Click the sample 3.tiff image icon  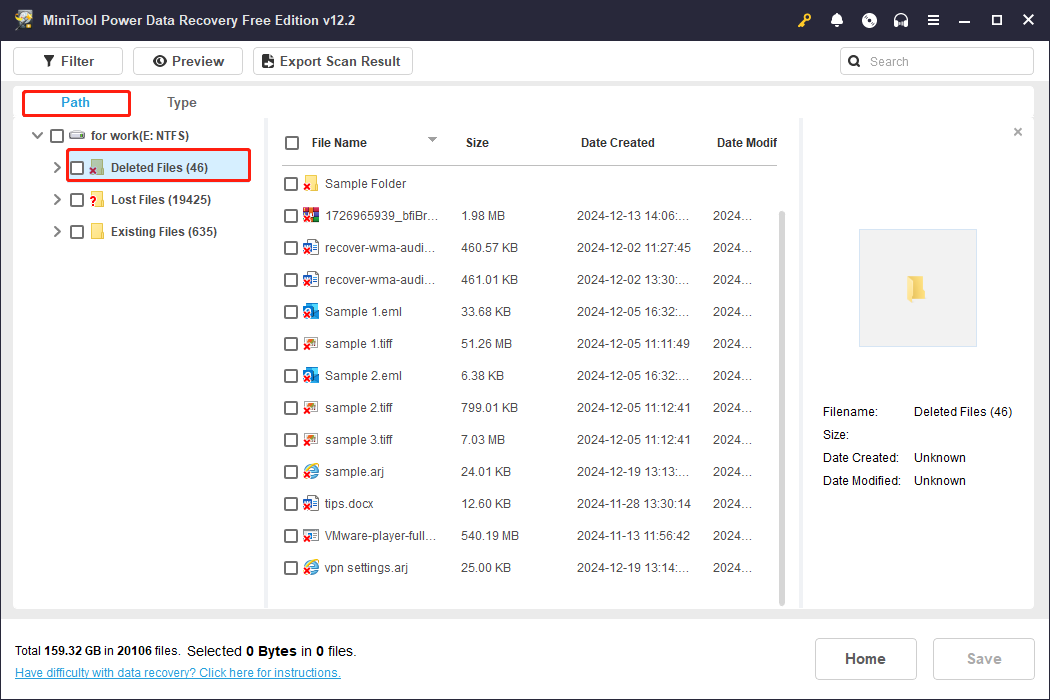tap(310, 440)
